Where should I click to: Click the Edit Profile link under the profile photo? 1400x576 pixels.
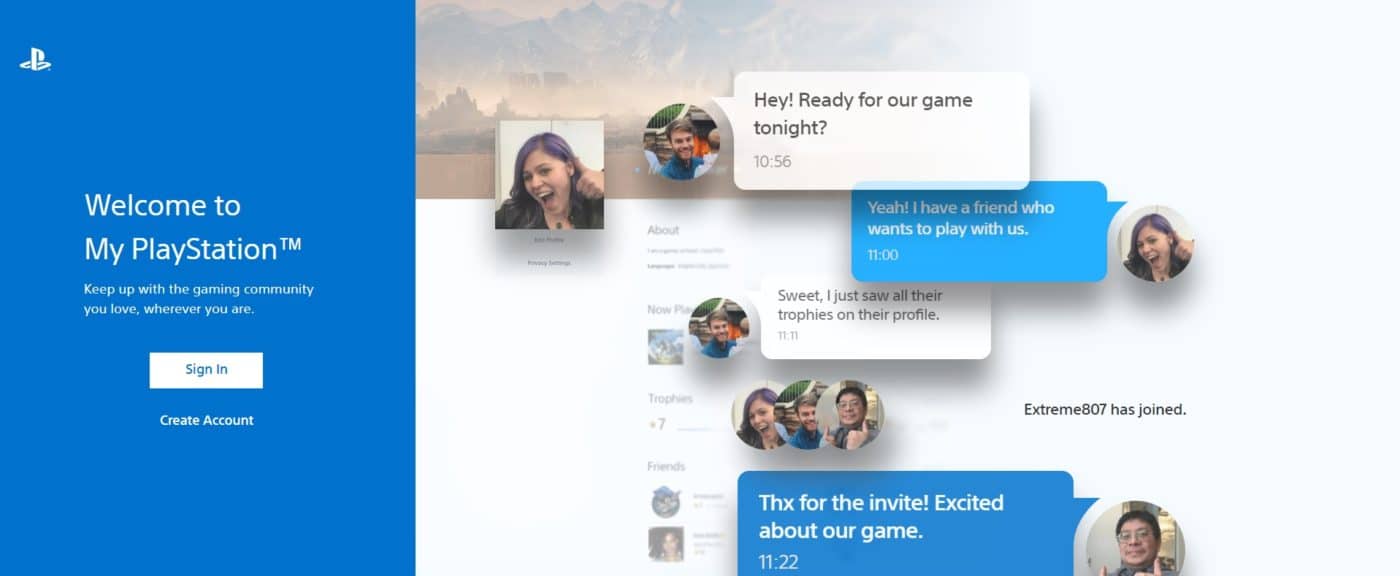[x=548, y=239]
